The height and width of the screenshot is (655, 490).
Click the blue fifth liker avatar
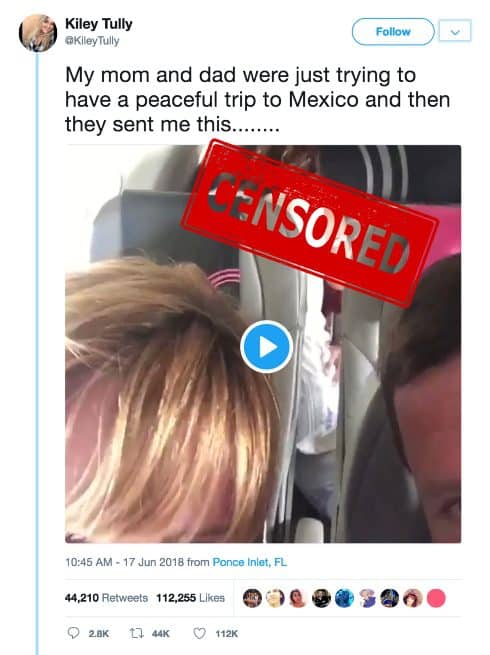tap(344, 598)
